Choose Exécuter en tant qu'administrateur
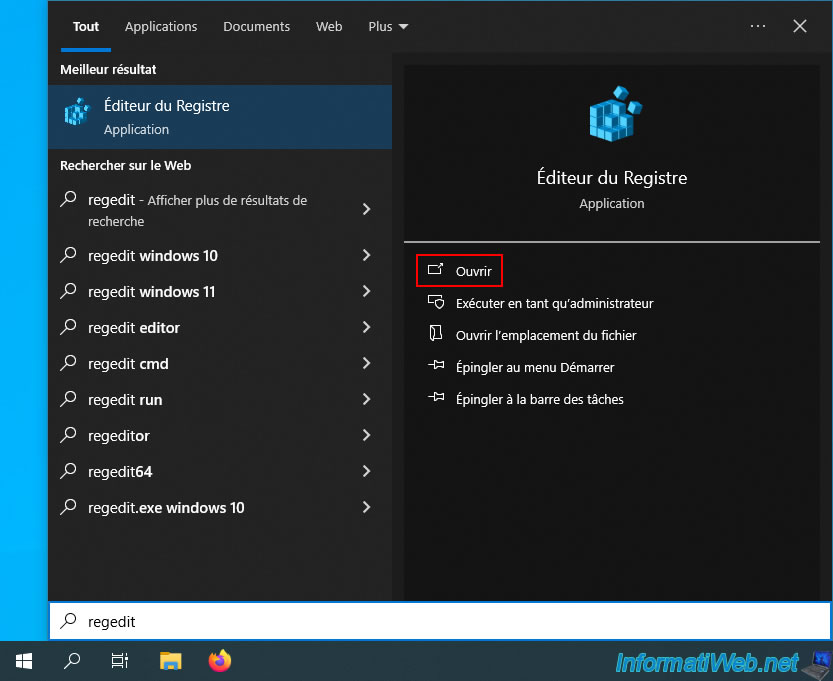This screenshot has height=681, width=833. (x=540, y=303)
